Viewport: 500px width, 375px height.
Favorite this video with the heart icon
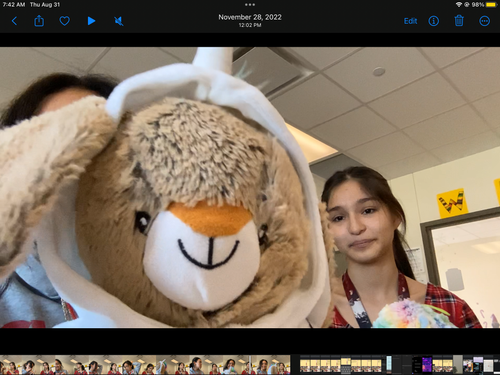click(64, 21)
